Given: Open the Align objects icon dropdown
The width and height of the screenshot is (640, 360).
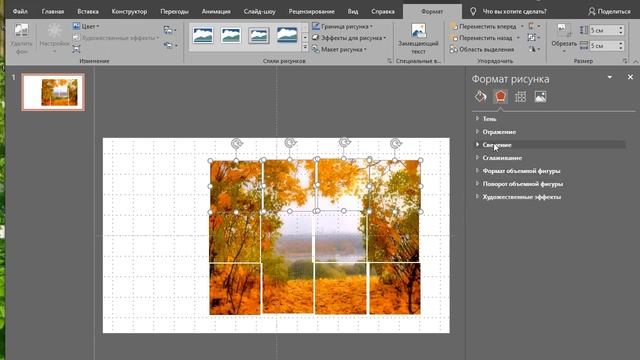Looking at the screenshot, I should tap(534, 27).
